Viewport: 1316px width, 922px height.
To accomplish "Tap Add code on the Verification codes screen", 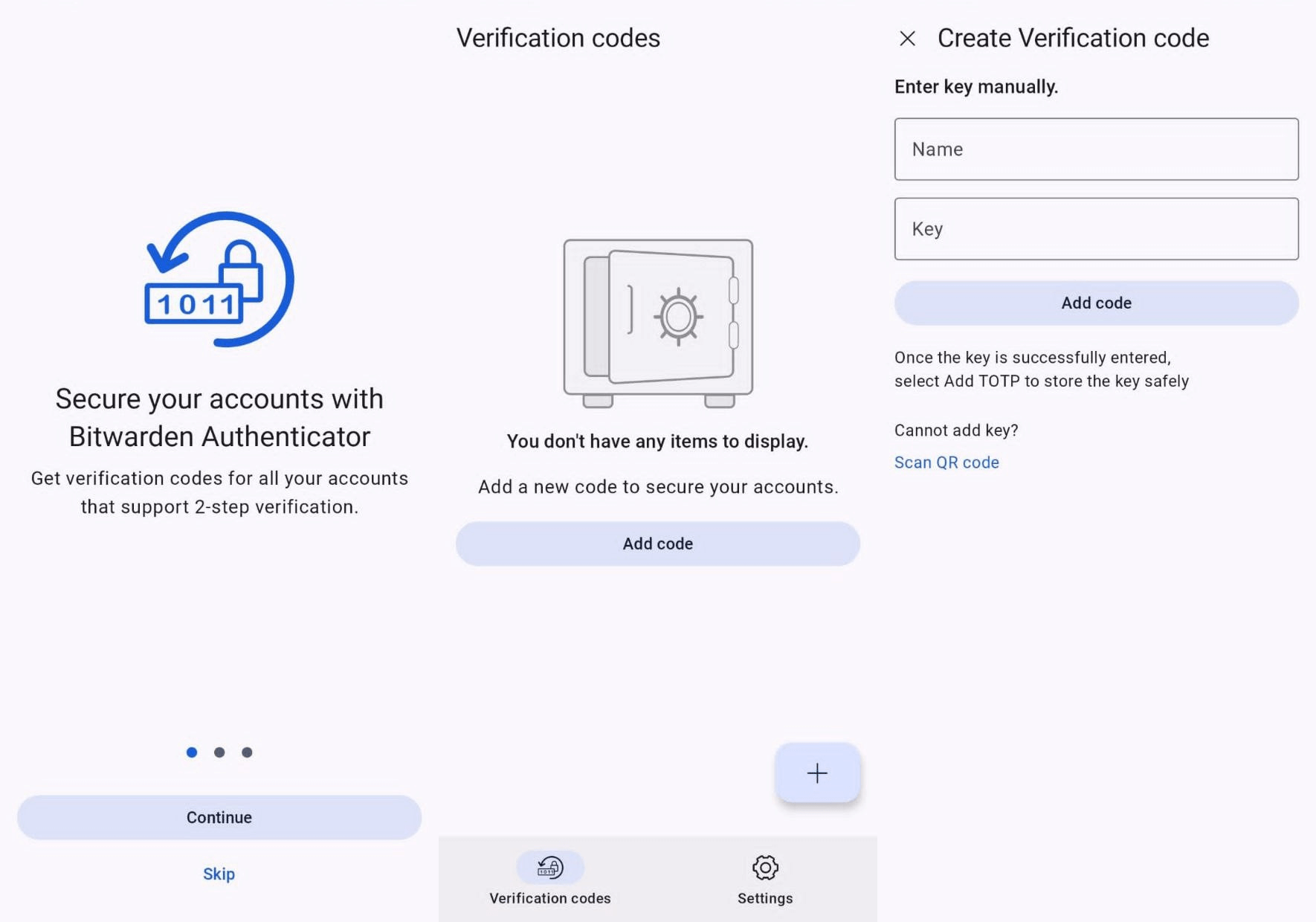I will tap(657, 544).
